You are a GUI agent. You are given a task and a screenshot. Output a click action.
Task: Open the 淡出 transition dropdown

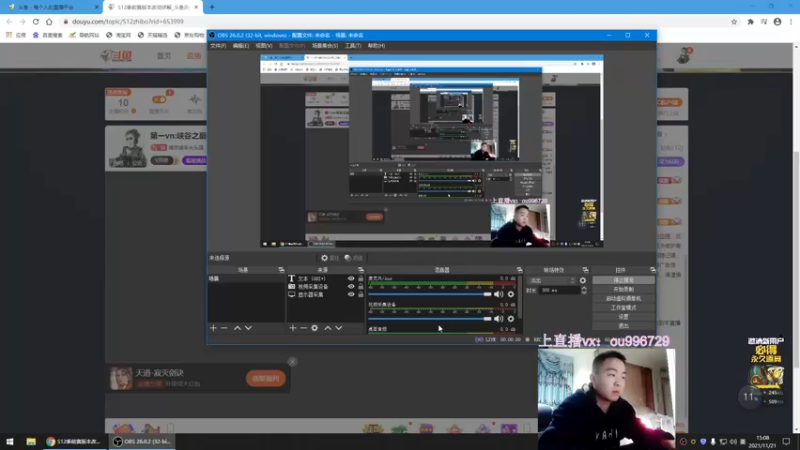click(552, 280)
